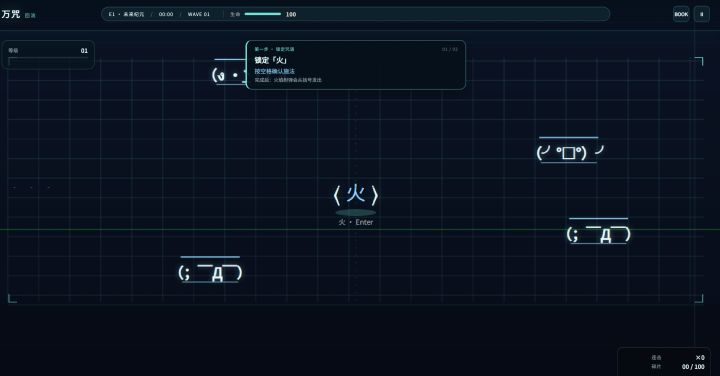Viewport: 720px width, 376px height.
Task: Click the 00 / 100 fragment counter
Action: [x=693, y=366]
